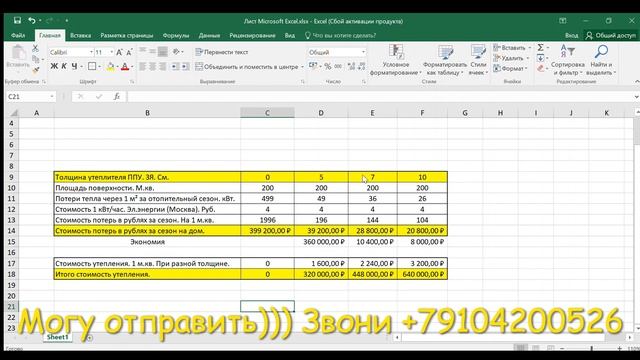The image size is (640, 360).
Task: Apply the yellow fill color bucket
Action: (110, 66)
